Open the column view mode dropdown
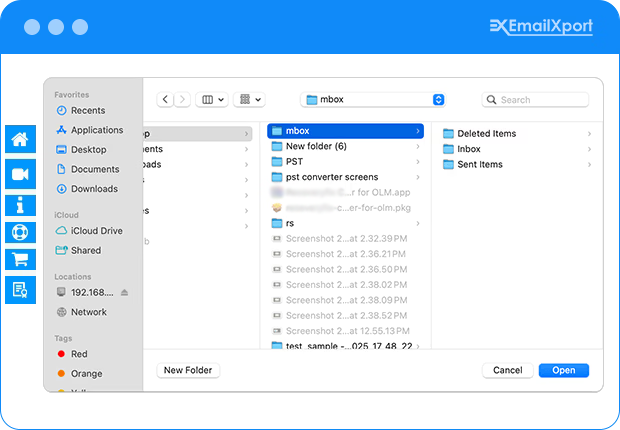 coord(212,99)
